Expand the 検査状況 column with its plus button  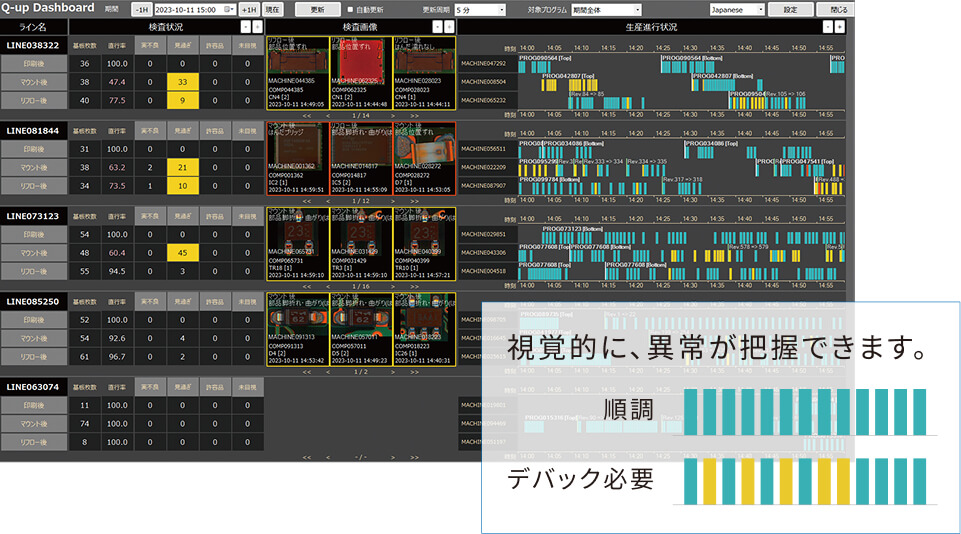(257, 27)
